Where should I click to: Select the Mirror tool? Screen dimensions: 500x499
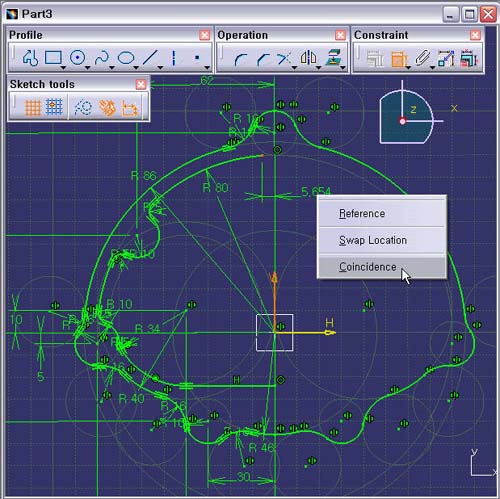[x=308, y=58]
